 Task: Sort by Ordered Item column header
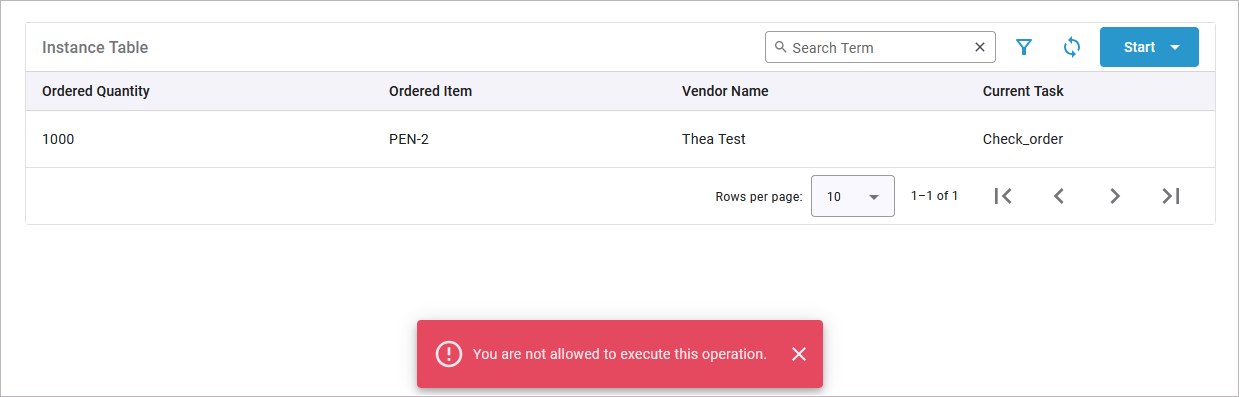click(x=430, y=91)
